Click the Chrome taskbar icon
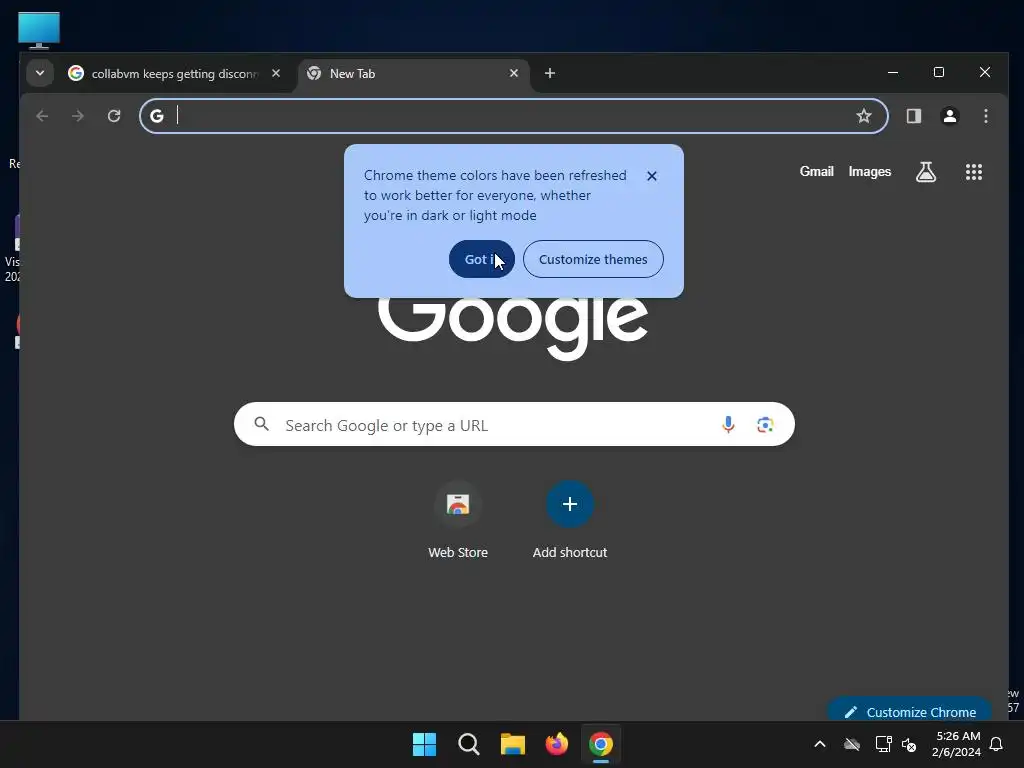The image size is (1024, 768). pyautogui.click(x=601, y=744)
